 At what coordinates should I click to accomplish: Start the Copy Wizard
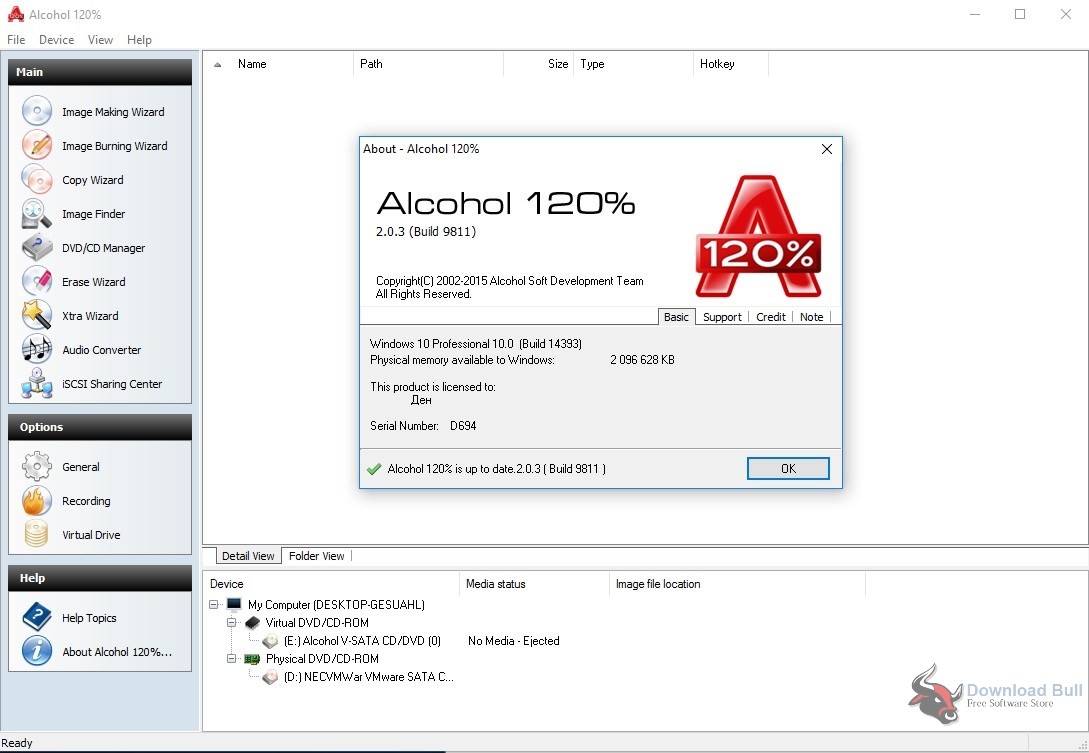[x=91, y=180]
